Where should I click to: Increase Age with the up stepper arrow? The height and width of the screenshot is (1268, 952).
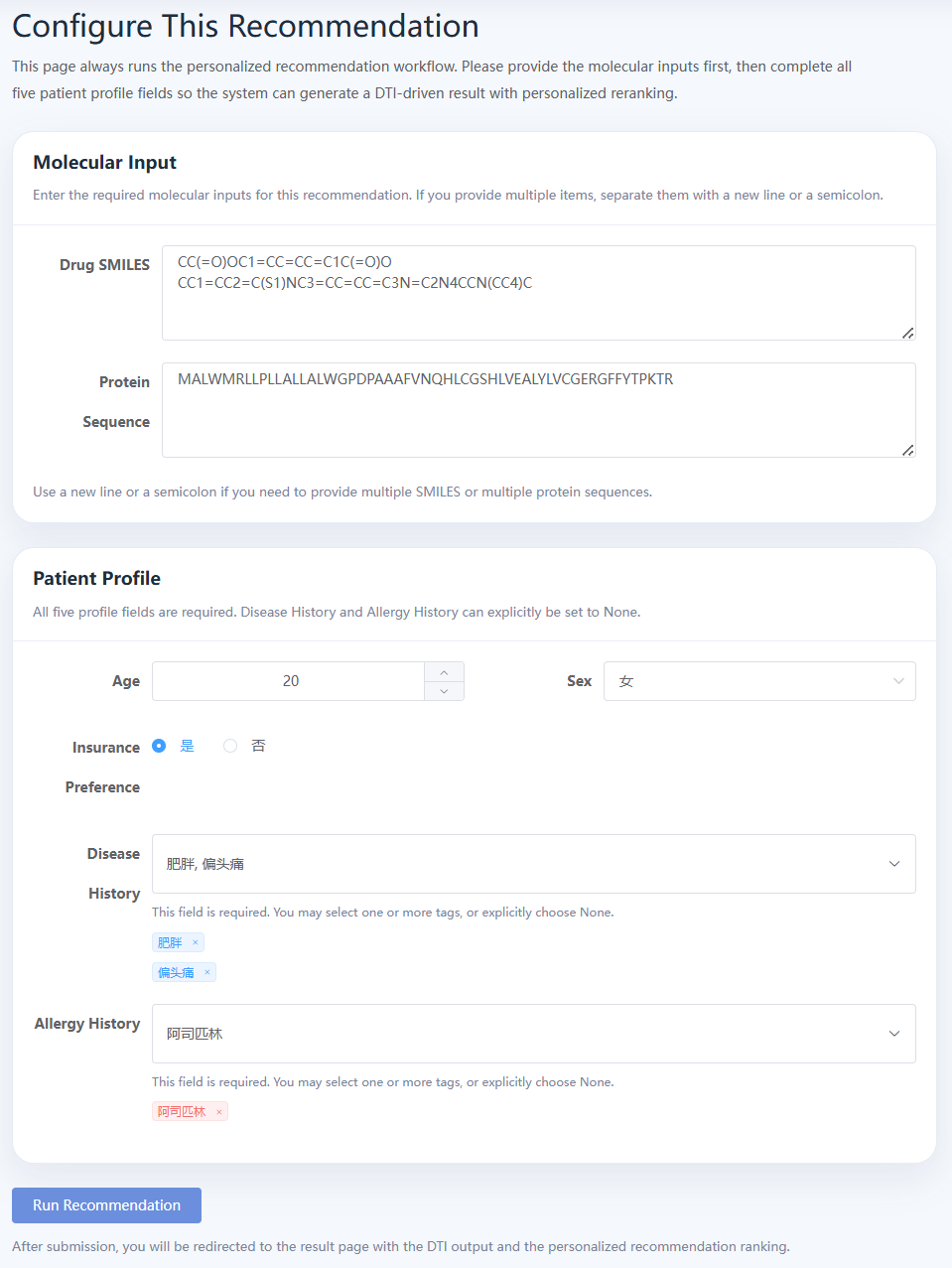click(x=444, y=672)
